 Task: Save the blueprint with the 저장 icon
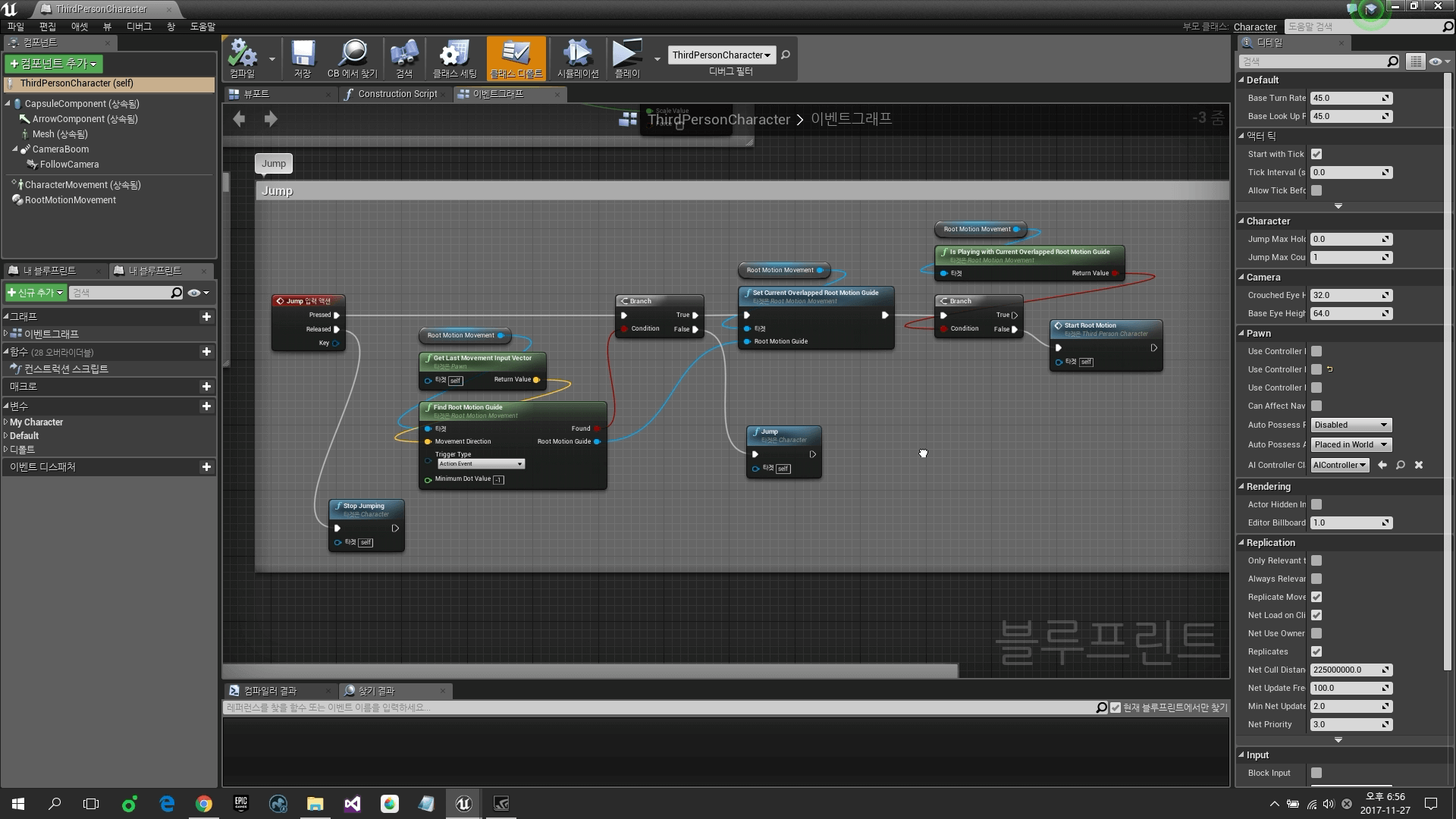coord(303,59)
